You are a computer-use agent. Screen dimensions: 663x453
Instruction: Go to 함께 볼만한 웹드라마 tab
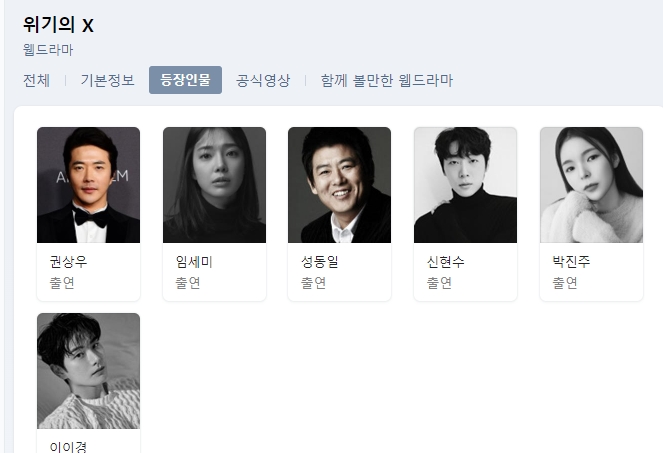pyautogui.click(x=386, y=80)
